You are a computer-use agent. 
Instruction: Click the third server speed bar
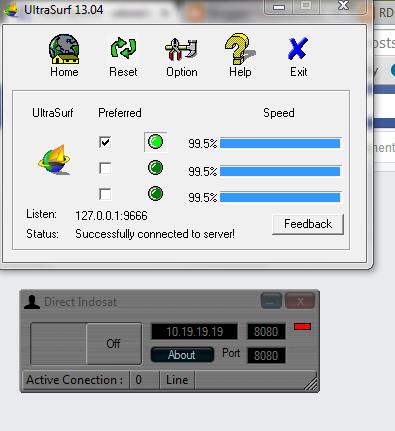point(281,197)
